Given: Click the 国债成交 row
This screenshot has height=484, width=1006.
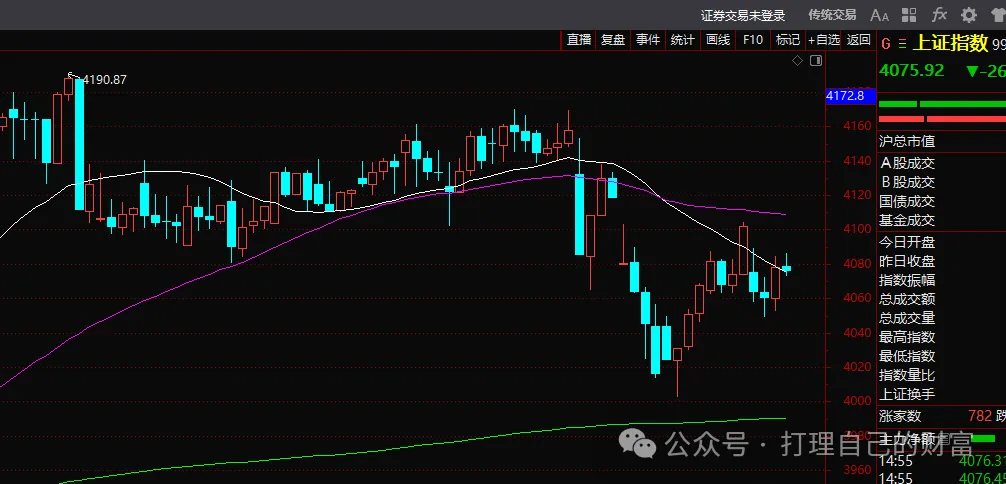Looking at the screenshot, I should click(941, 202).
